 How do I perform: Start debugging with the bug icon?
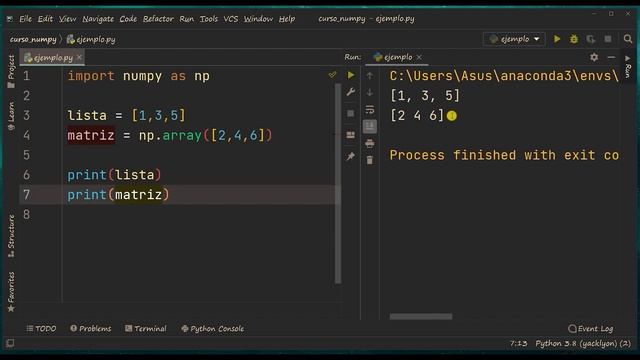pyautogui.click(x=574, y=39)
